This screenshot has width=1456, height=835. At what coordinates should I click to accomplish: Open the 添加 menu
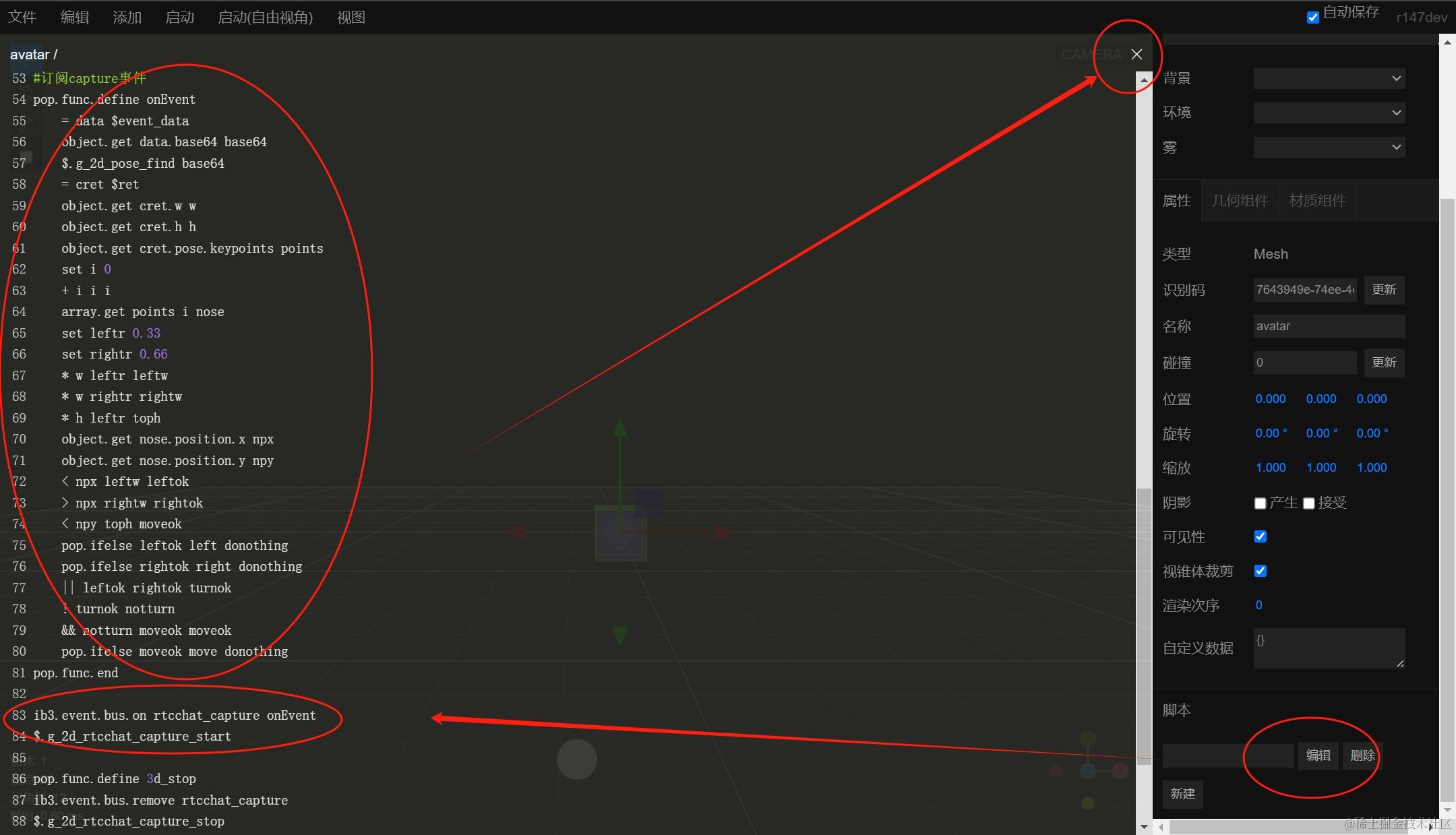tap(127, 18)
